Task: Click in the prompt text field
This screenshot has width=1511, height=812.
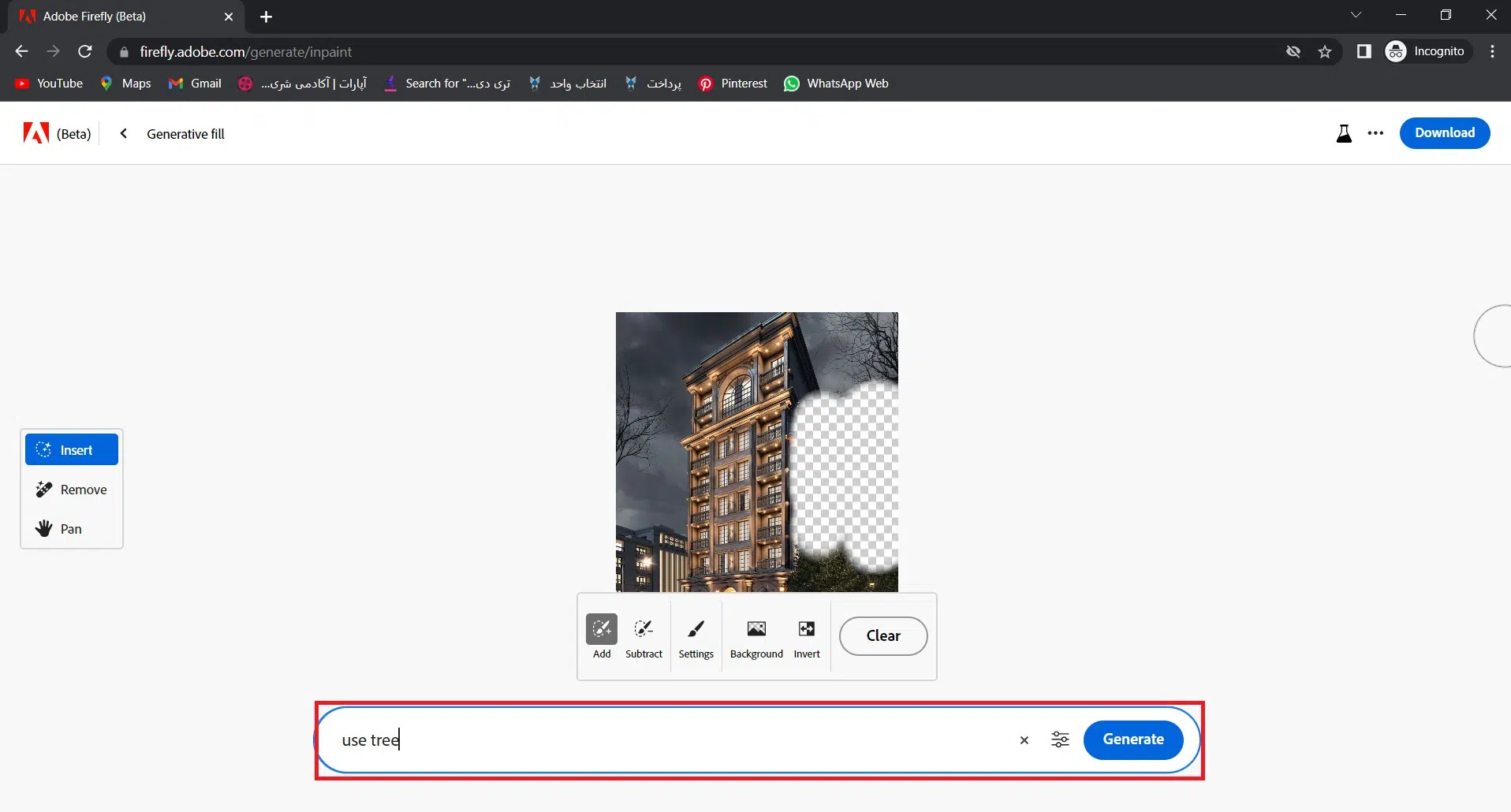Action: [670, 739]
